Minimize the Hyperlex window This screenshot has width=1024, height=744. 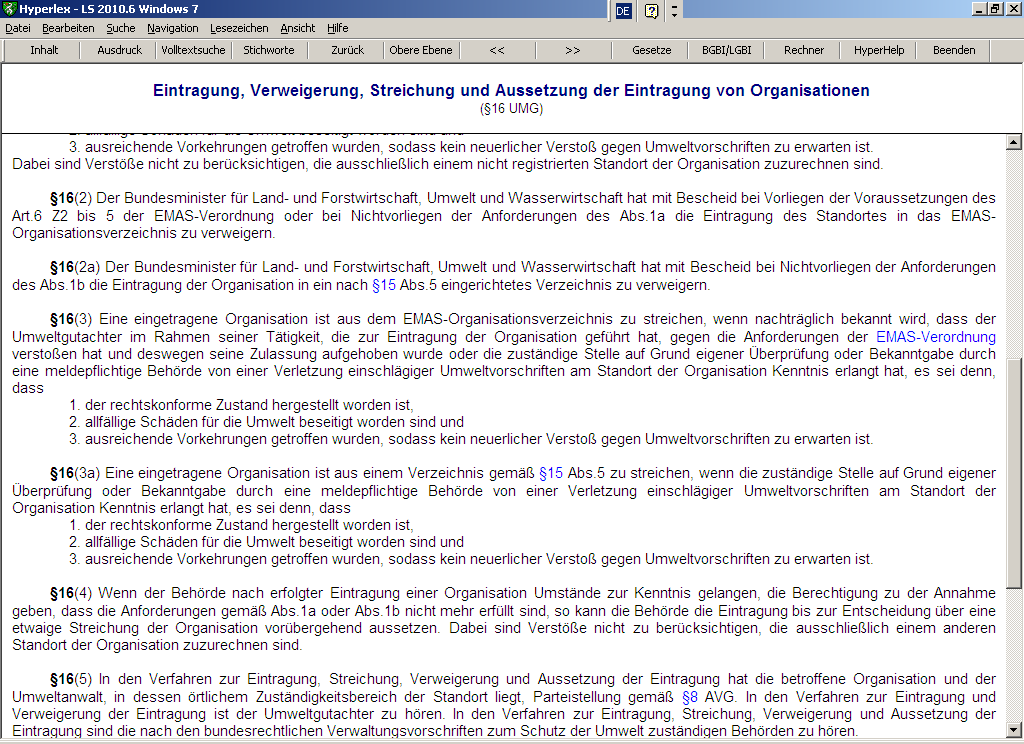(979, 9)
